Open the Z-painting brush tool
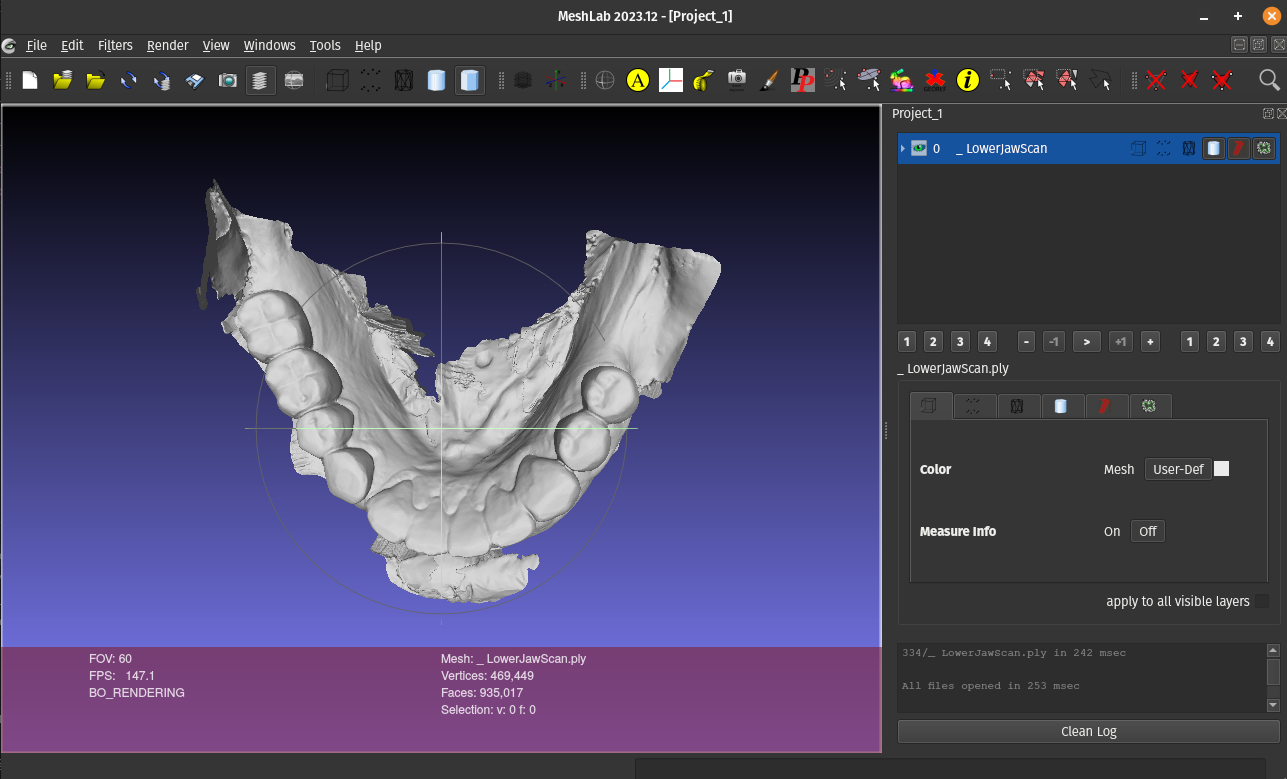The image size is (1287, 779). click(x=768, y=81)
